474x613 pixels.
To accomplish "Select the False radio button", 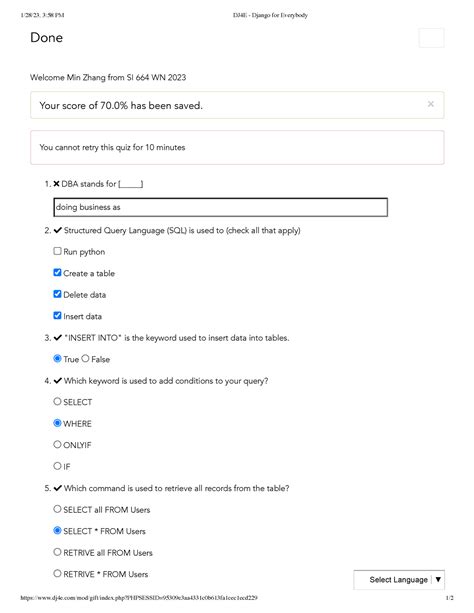I will (x=85, y=358).
